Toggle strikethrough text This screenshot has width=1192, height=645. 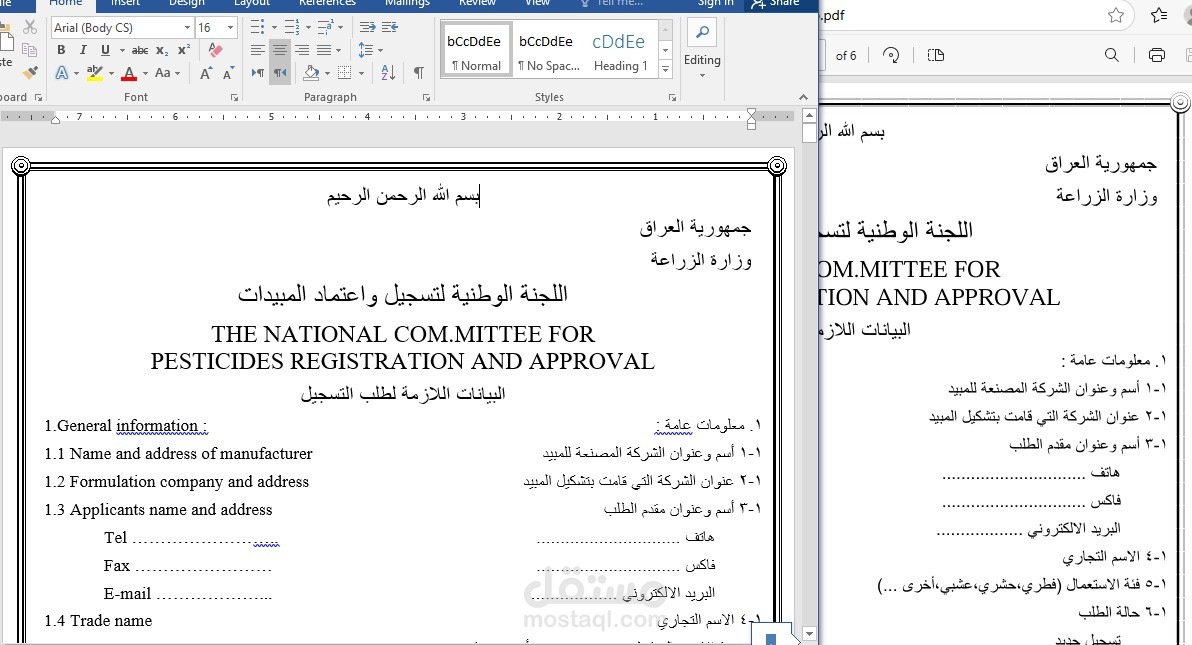coord(140,50)
